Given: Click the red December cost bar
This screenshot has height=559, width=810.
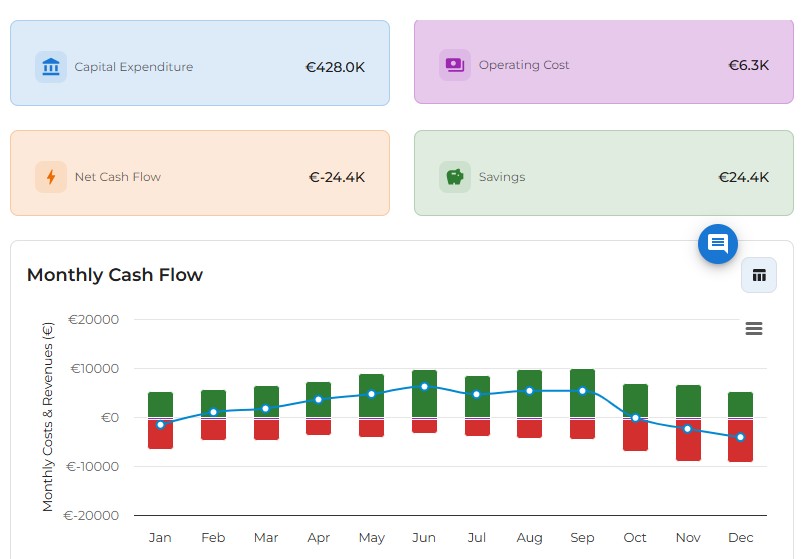Looking at the screenshot, I should (740, 448).
